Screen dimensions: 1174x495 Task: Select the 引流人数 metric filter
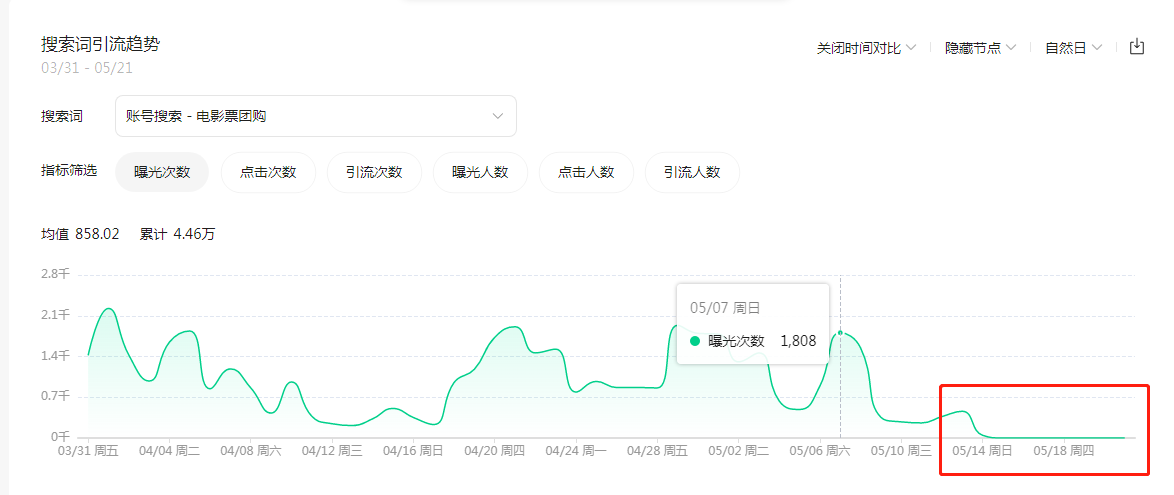tap(692, 172)
